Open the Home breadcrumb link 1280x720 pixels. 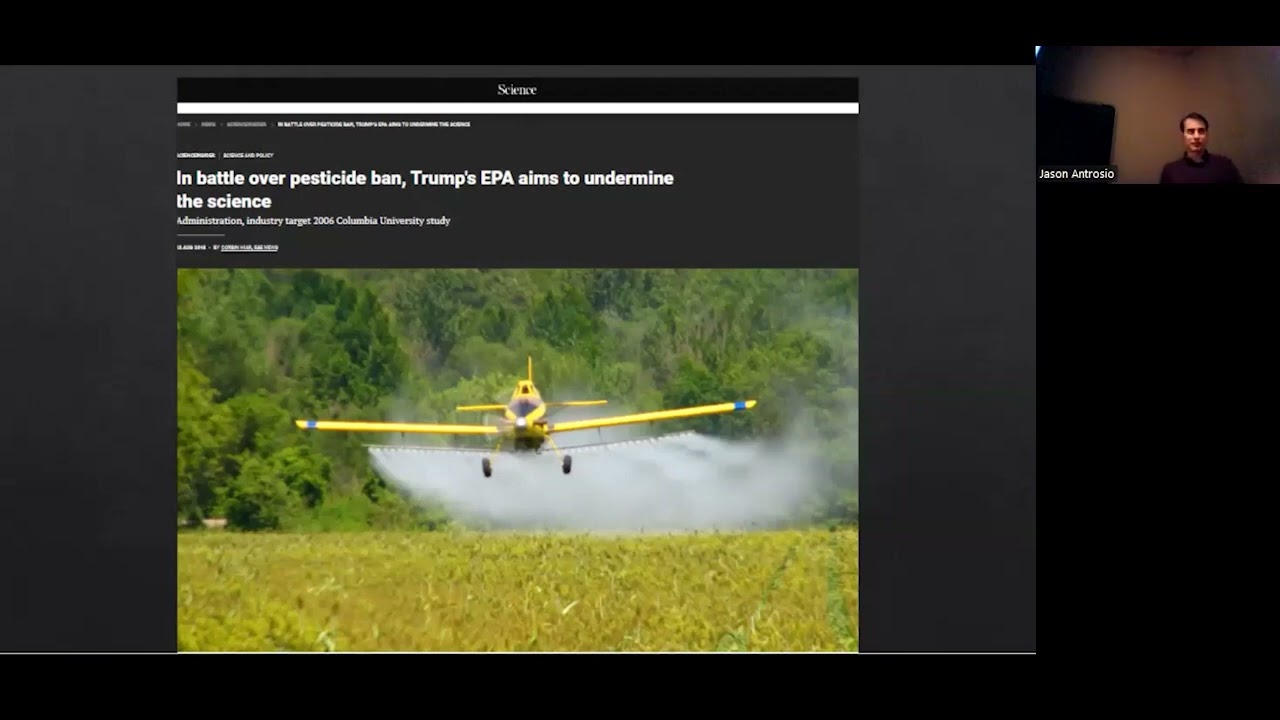184,124
